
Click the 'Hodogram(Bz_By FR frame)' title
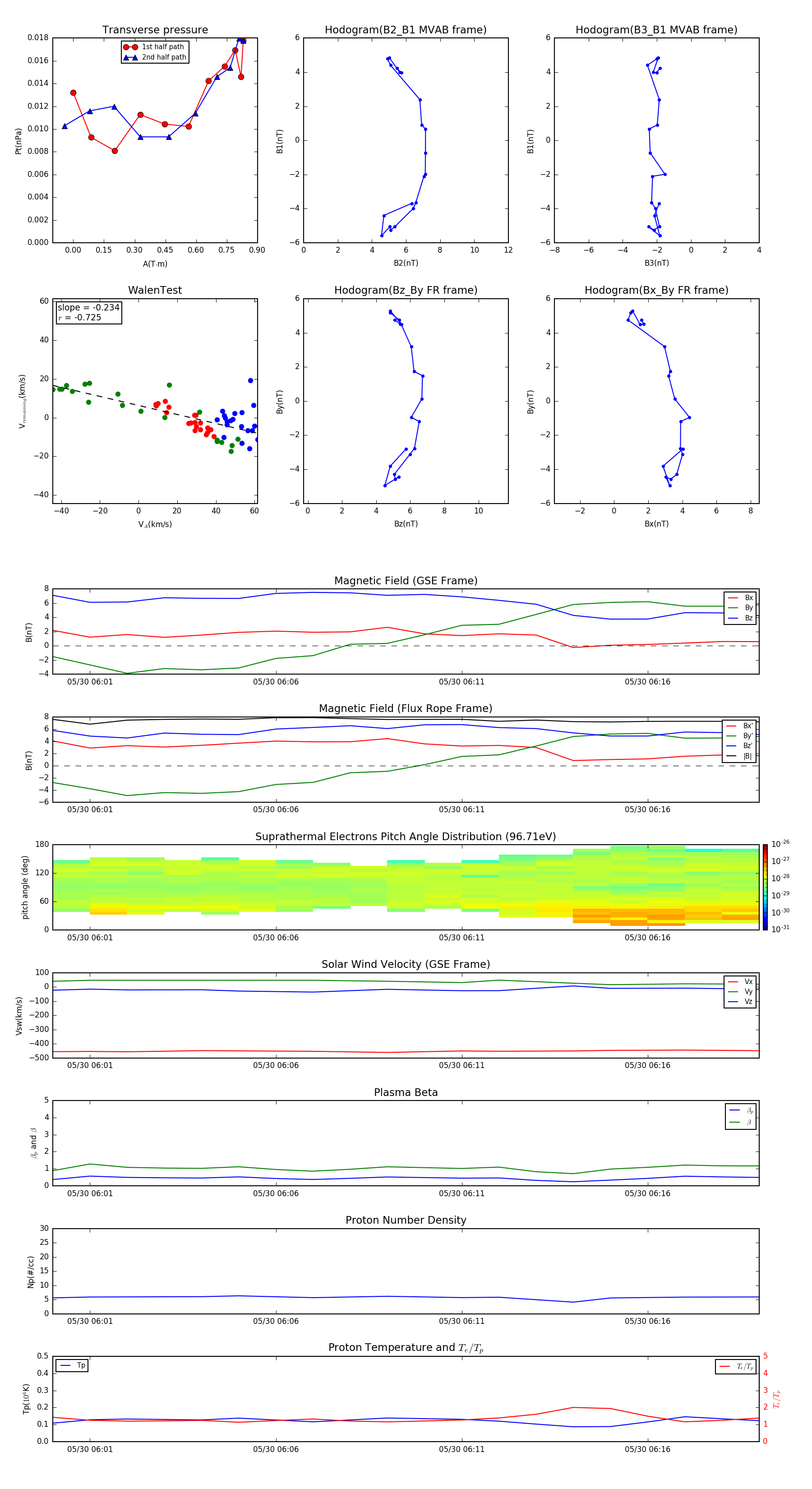406,290
